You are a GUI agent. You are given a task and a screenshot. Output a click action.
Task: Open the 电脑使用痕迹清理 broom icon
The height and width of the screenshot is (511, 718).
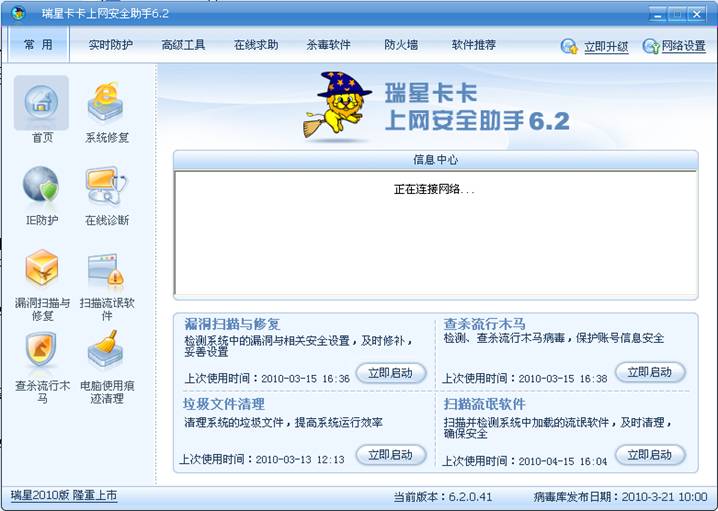pyautogui.click(x=106, y=349)
